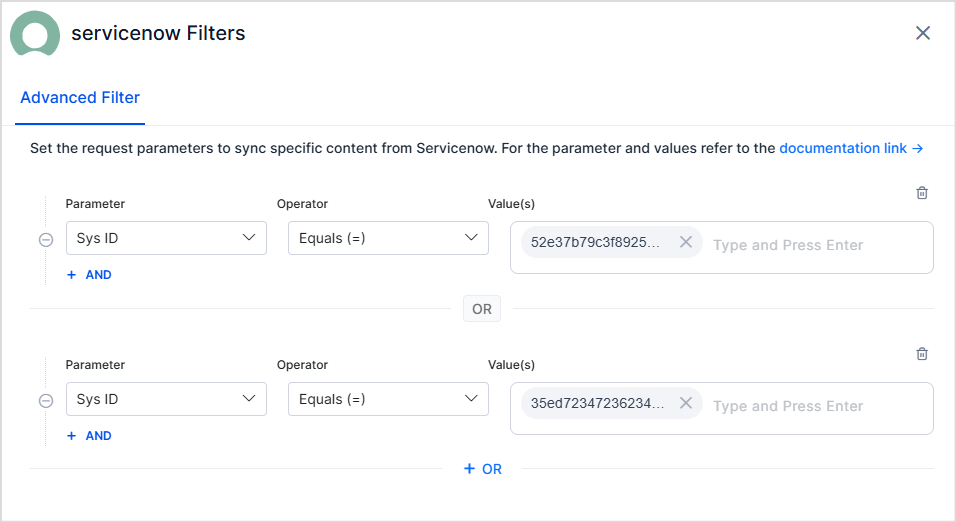This screenshot has width=956, height=522.
Task: Close the servicenow Filters dialog
Action: (923, 33)
